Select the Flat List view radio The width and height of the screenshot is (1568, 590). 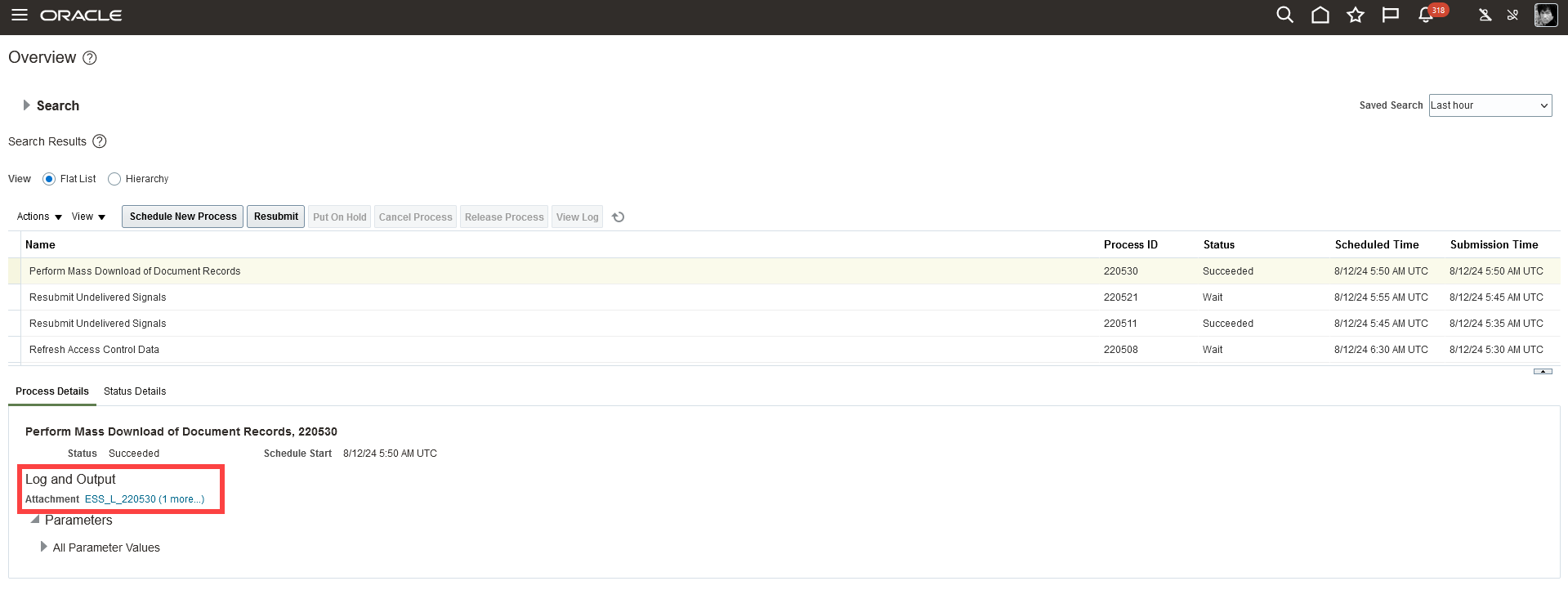(49, 179)
